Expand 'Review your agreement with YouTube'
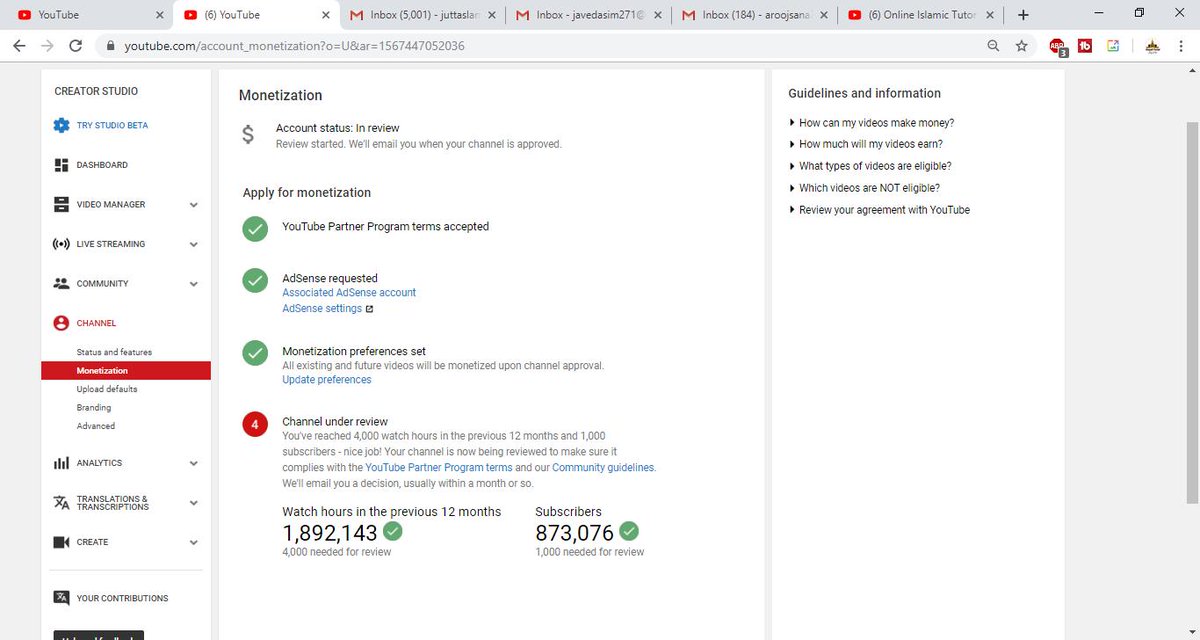 pos(880,210)
